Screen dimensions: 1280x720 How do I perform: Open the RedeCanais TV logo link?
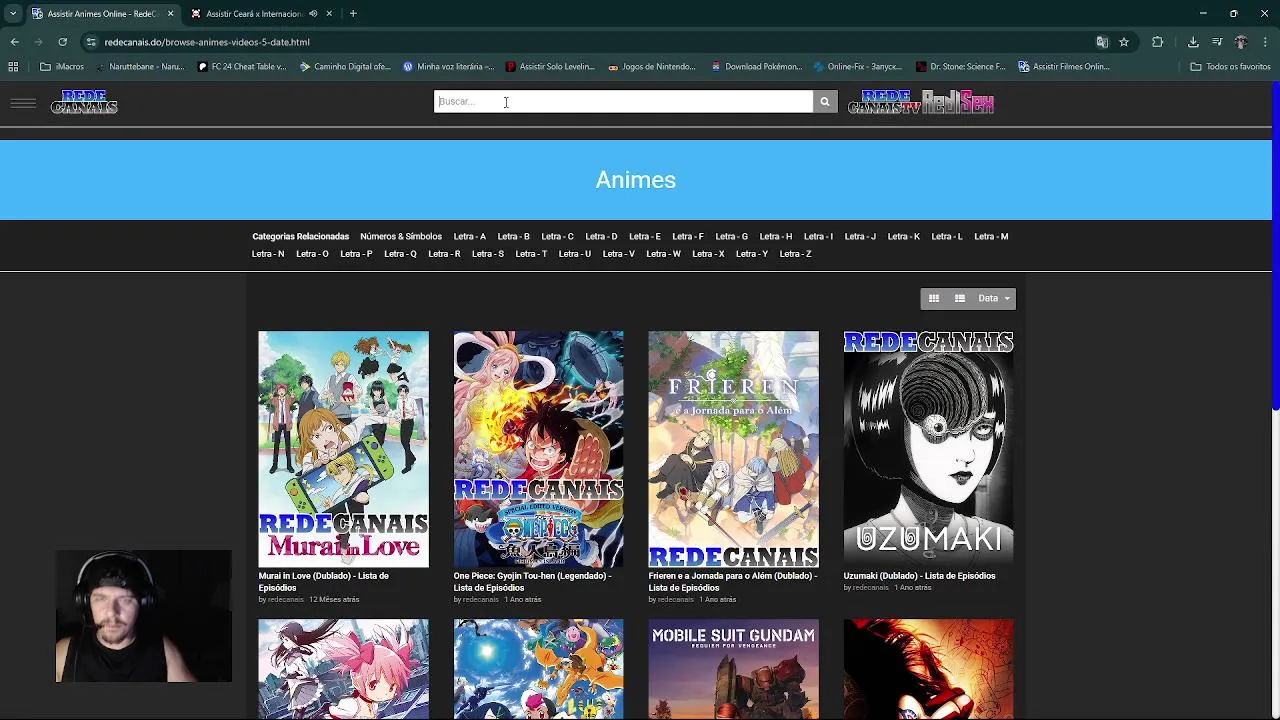[884, 102]
